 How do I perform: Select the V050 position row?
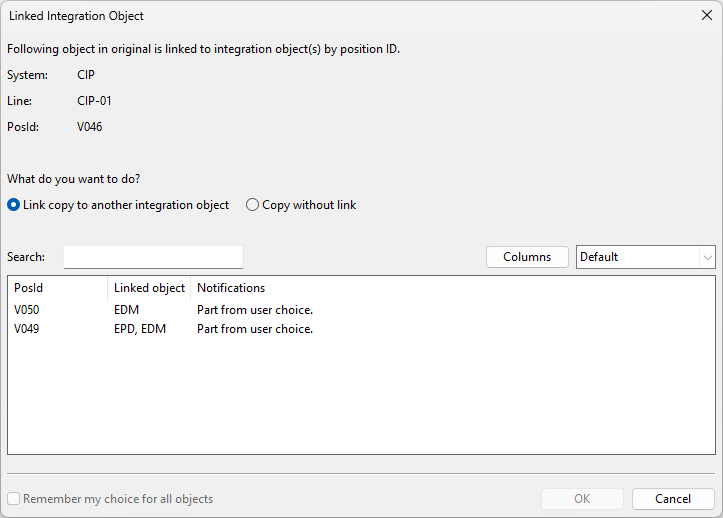coord(27,310)
